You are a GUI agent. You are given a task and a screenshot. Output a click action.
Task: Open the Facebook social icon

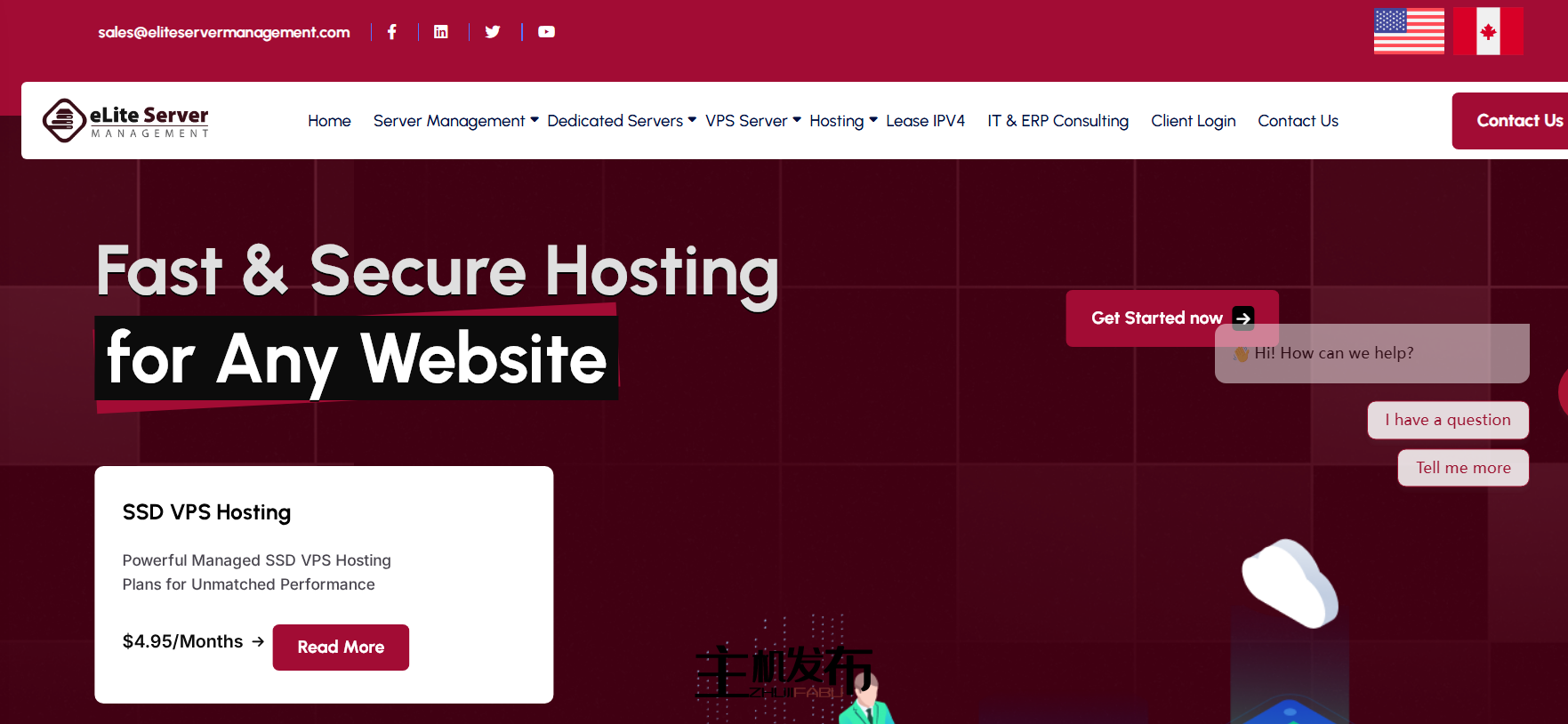(x=391, y=32)
